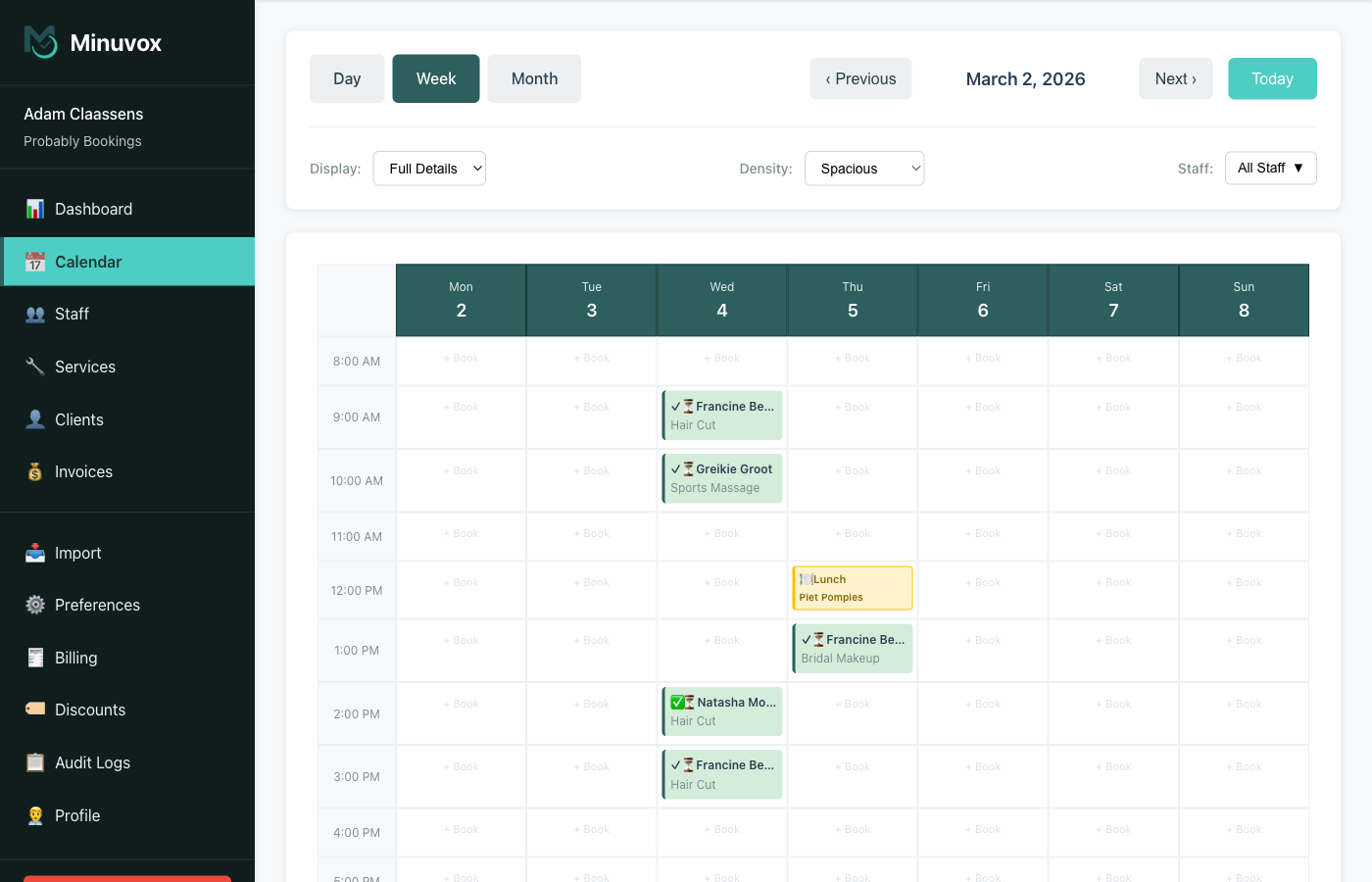Open Services via the wrench icon
This screenshot has height=882, width=1372.
[34, 367]
